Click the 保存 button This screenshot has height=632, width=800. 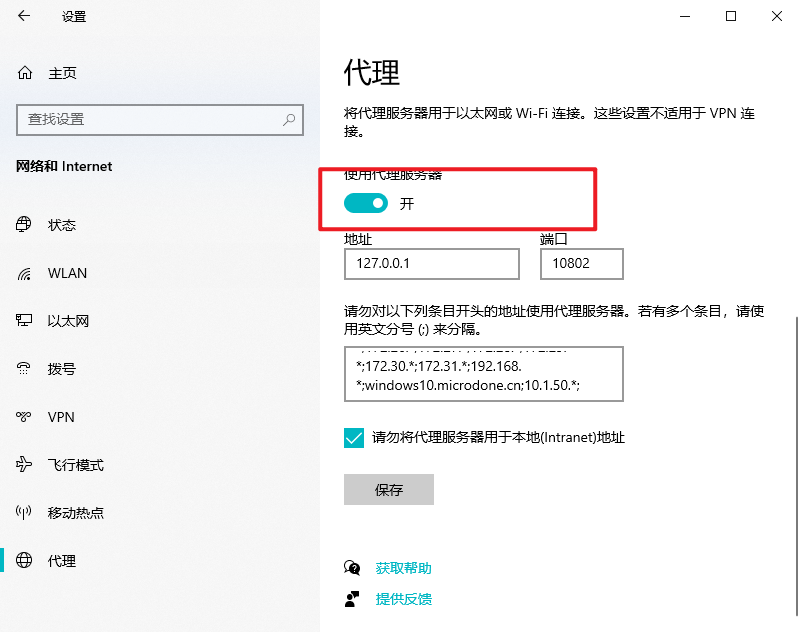(389, 489)
